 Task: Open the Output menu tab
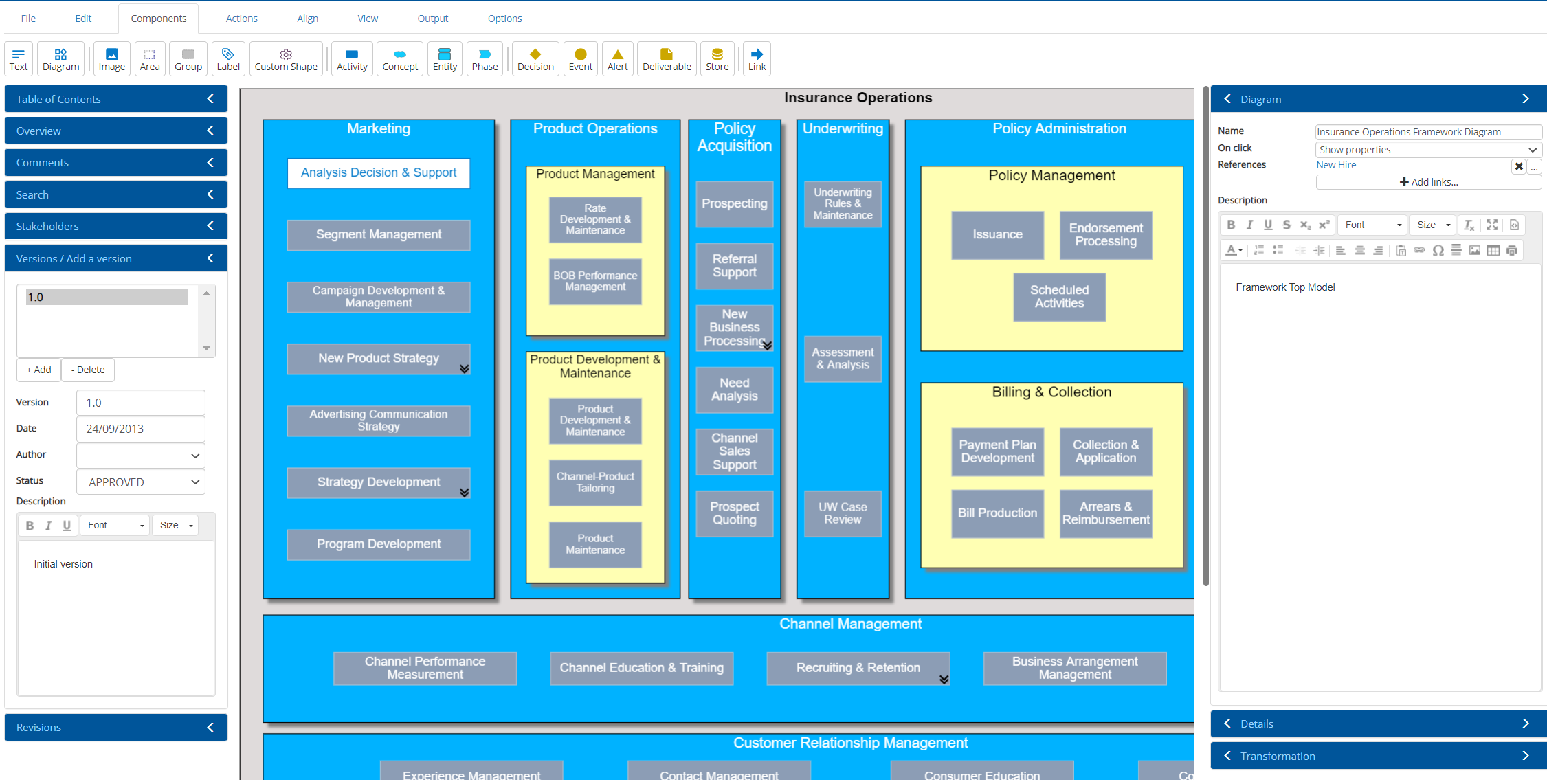coord(432,19)
